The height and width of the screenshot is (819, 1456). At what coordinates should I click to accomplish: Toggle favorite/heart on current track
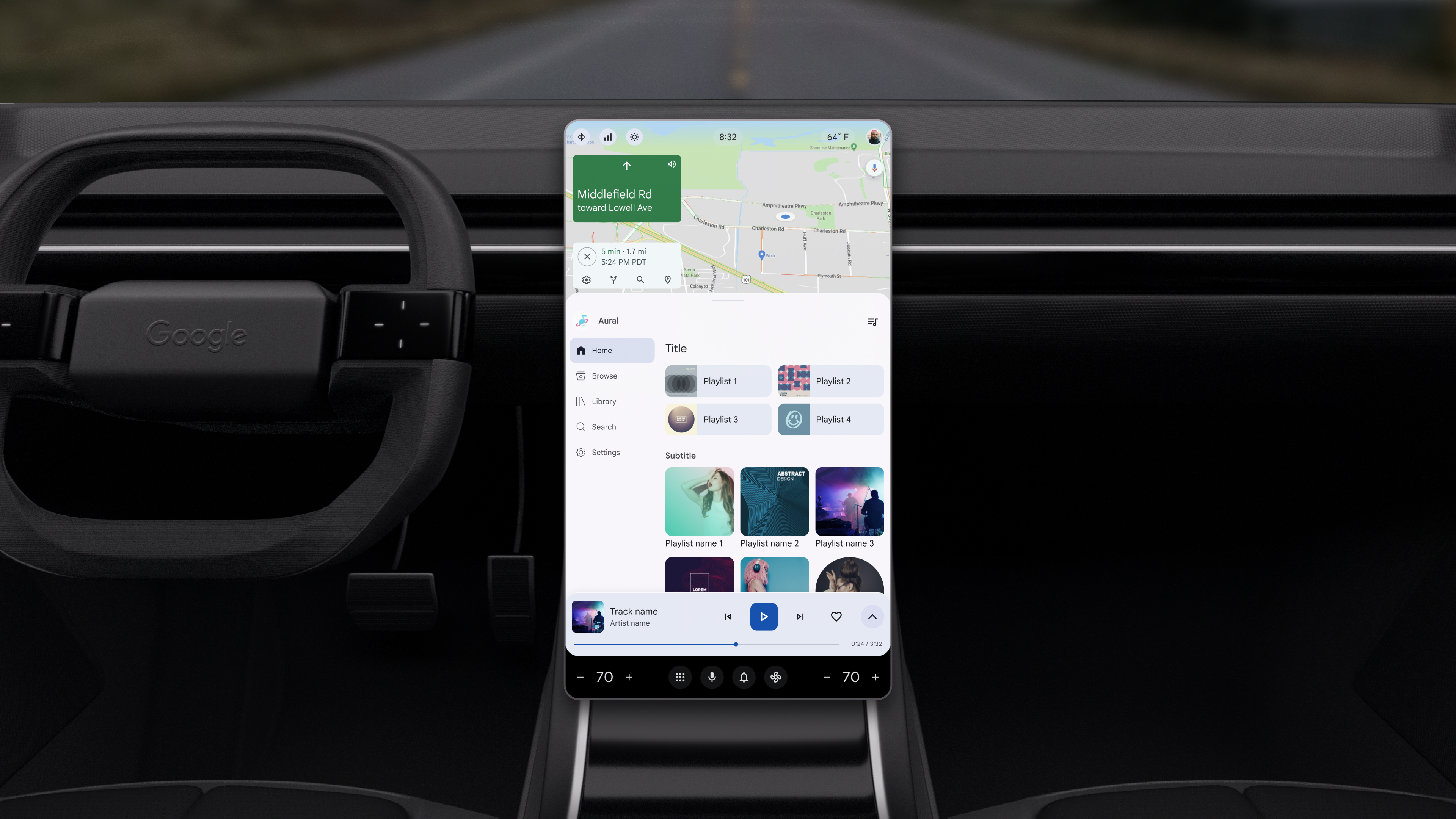coord(836,616)
